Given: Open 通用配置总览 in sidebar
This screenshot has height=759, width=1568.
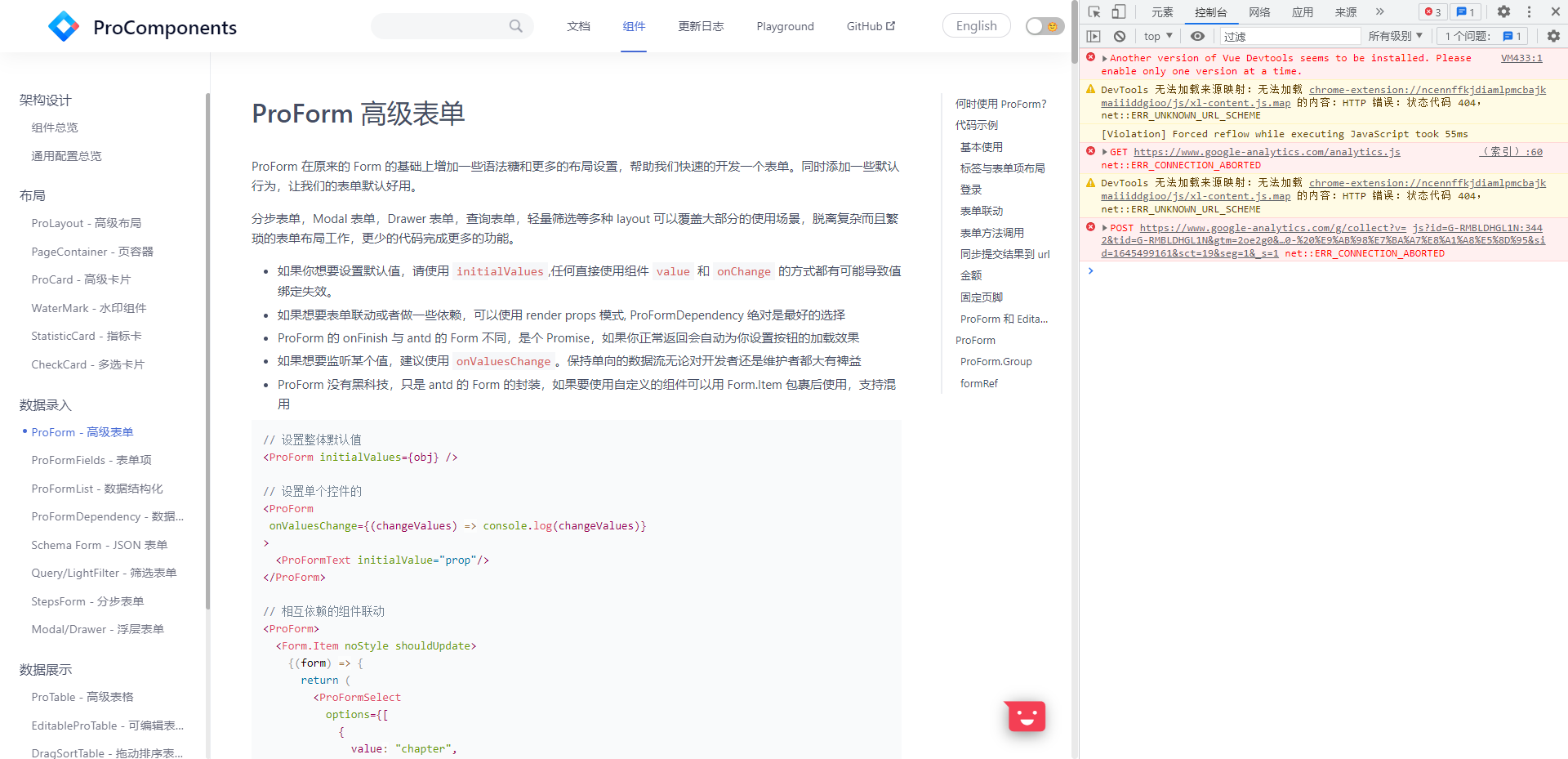Looking at the screenshot, I should pos(66,156).
